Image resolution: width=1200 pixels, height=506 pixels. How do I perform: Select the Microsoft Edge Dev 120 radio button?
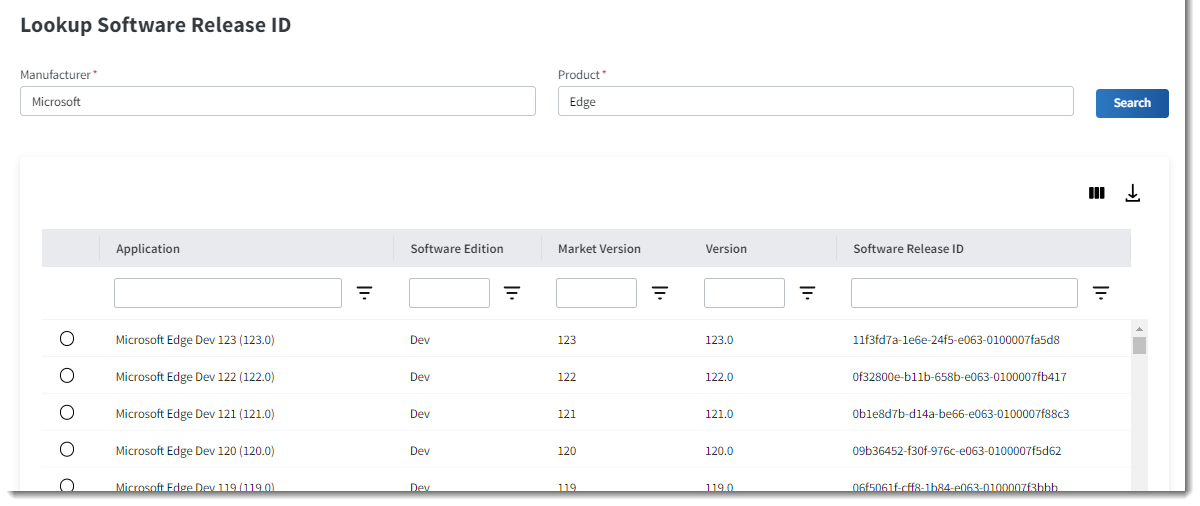click(x=67, y=450)
